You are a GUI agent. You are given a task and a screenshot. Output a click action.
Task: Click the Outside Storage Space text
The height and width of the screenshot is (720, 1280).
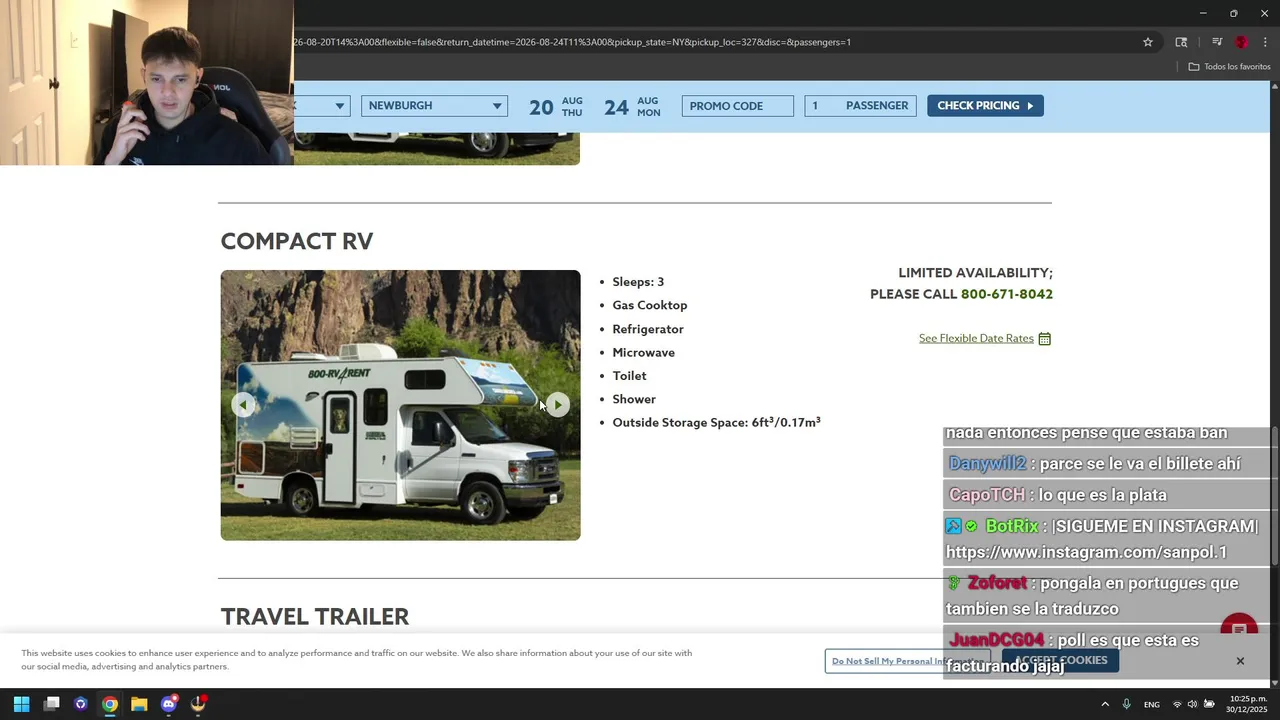(x=717, y=422)
